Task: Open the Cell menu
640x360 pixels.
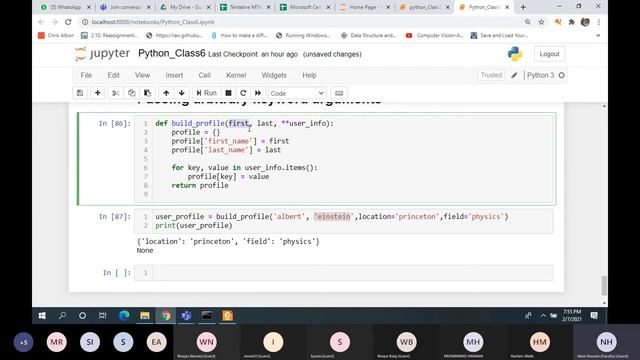Action: (204, 75)
